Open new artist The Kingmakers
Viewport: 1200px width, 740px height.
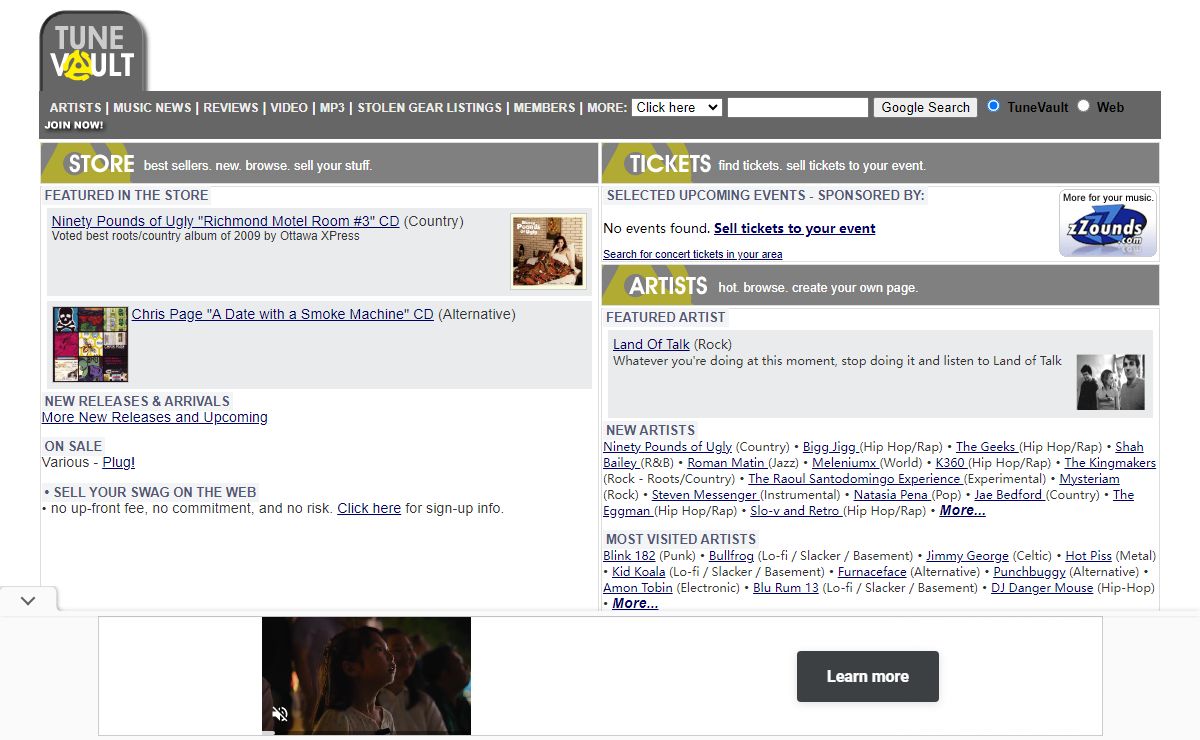coord(1110,463)
